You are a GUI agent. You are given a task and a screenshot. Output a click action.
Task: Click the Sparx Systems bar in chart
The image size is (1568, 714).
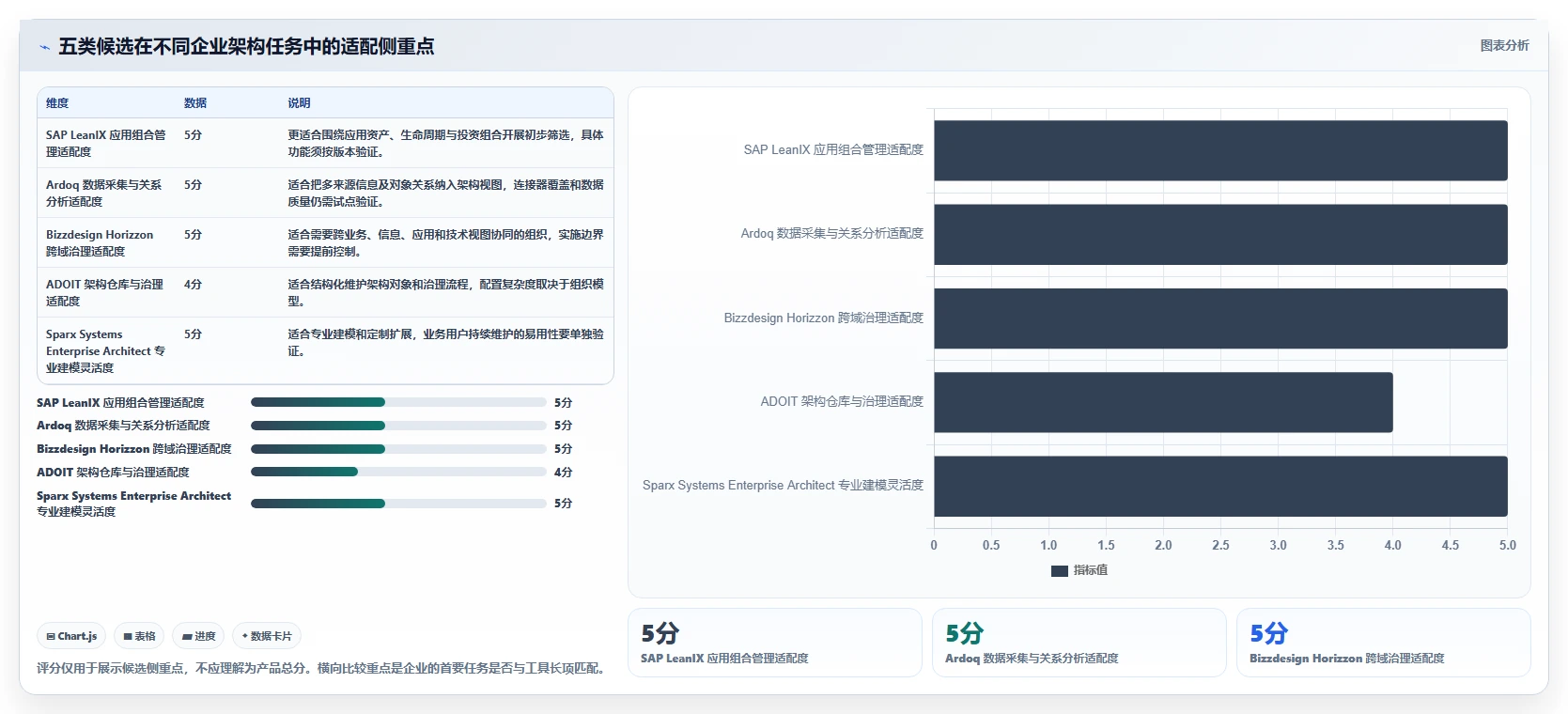(x=1220, y=486)
